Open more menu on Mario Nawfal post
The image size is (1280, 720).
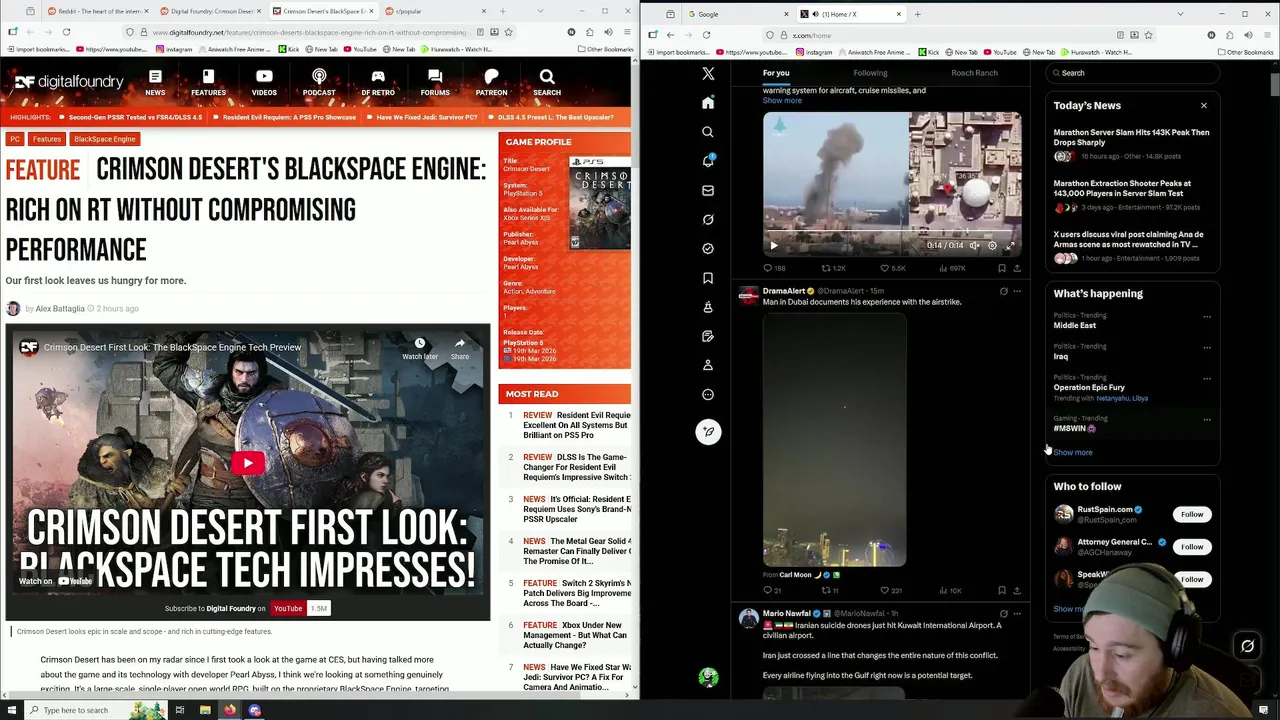click(x=1017, y=613)
